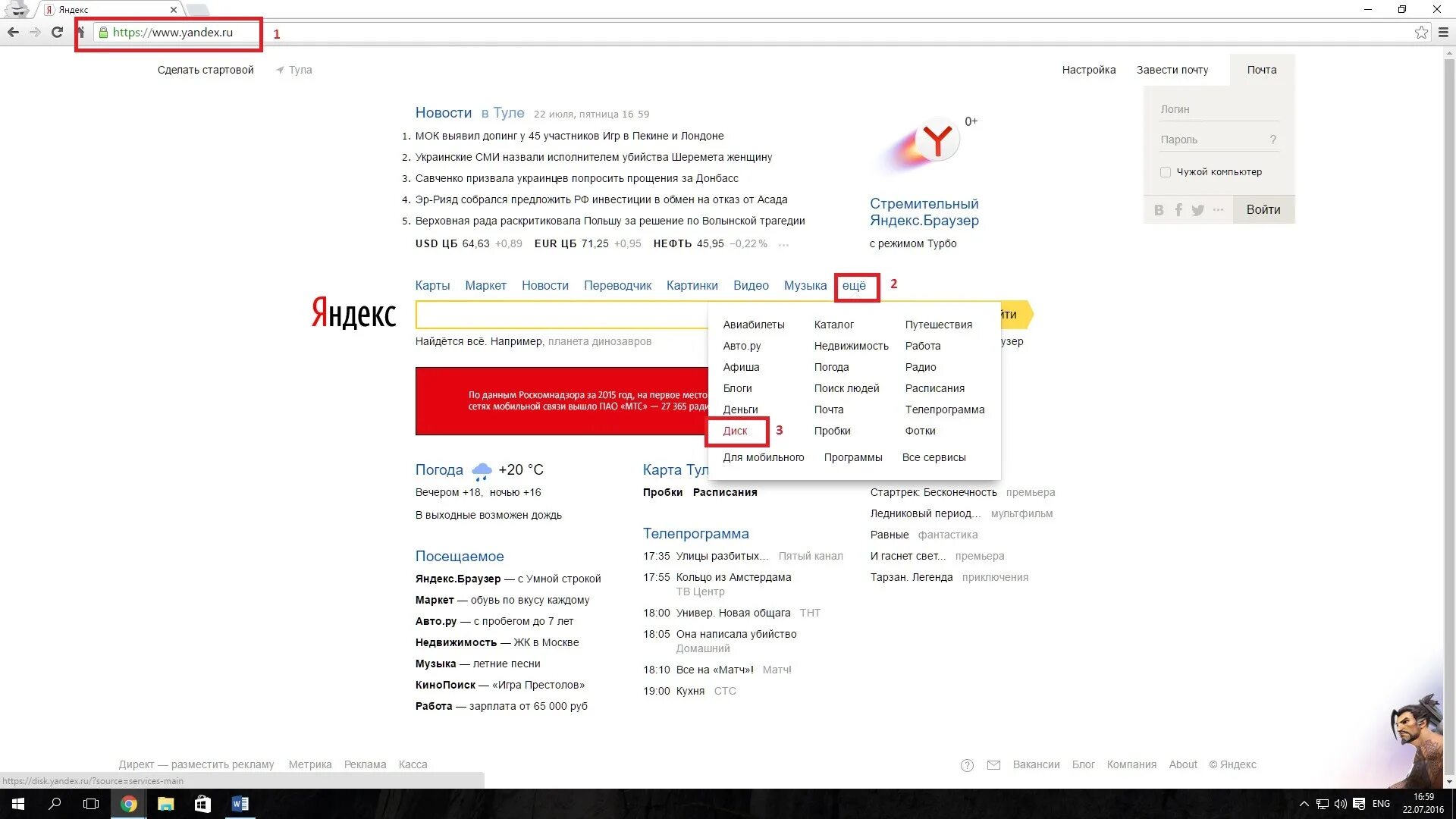This screenshot has height=819, width=1456.
Task: Open the Почта tab in login panel
Action: (1261, 70)
